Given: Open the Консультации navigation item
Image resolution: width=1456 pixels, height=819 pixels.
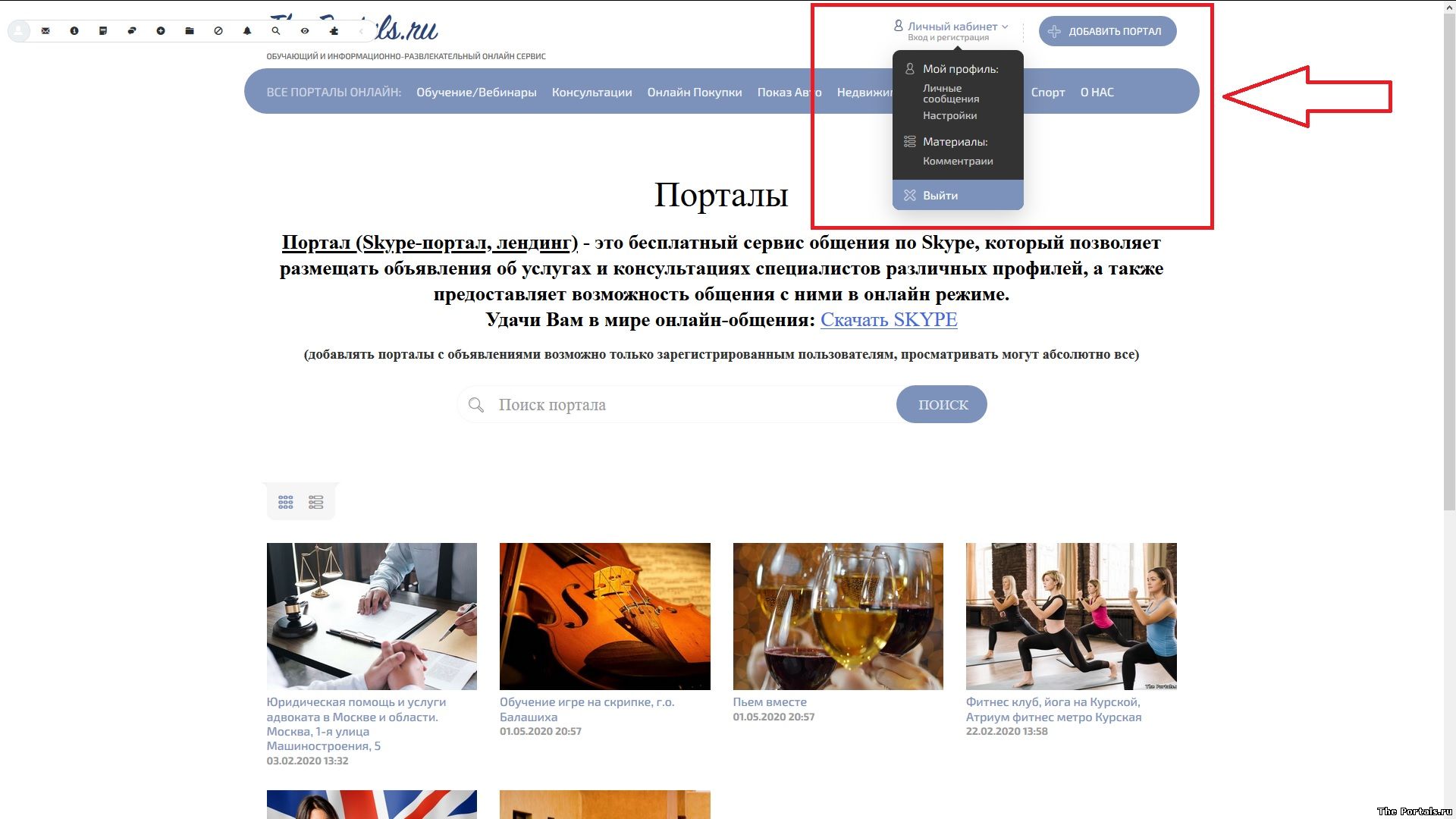Looking at the screenshot, I should coord(591,92).
